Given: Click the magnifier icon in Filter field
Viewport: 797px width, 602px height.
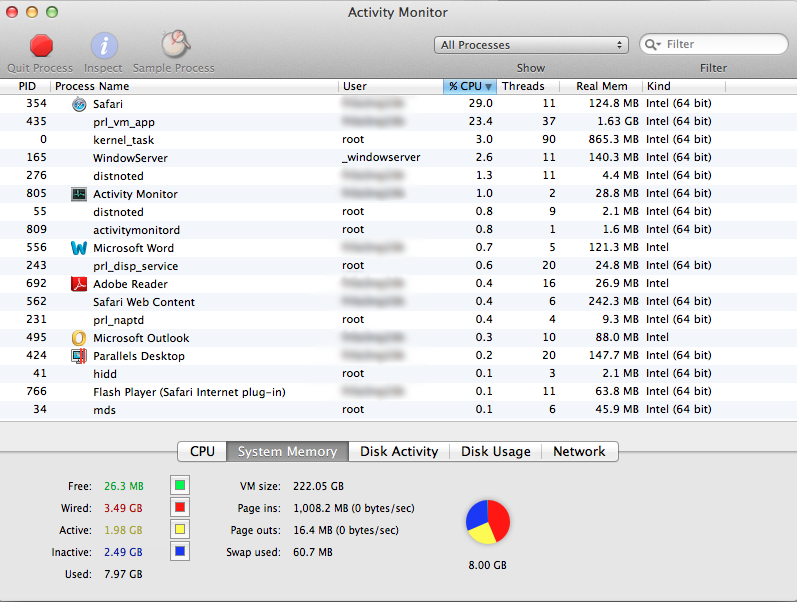Looking at the screenshot, I should coord(652,45).
